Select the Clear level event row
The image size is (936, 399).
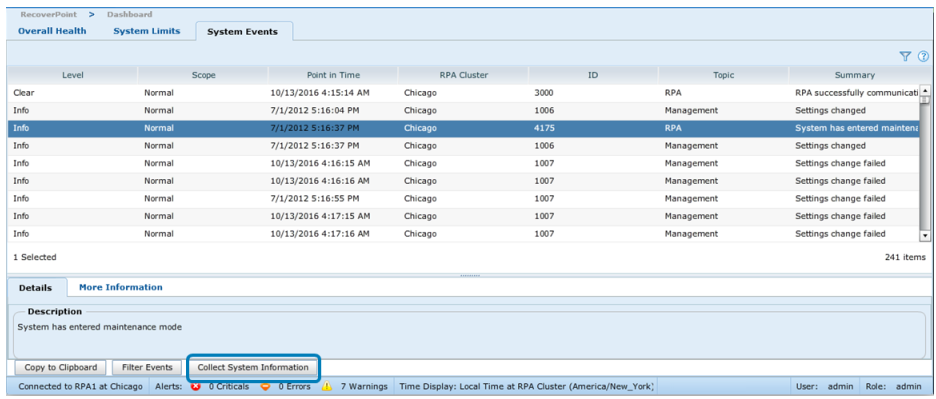point(463,93)
